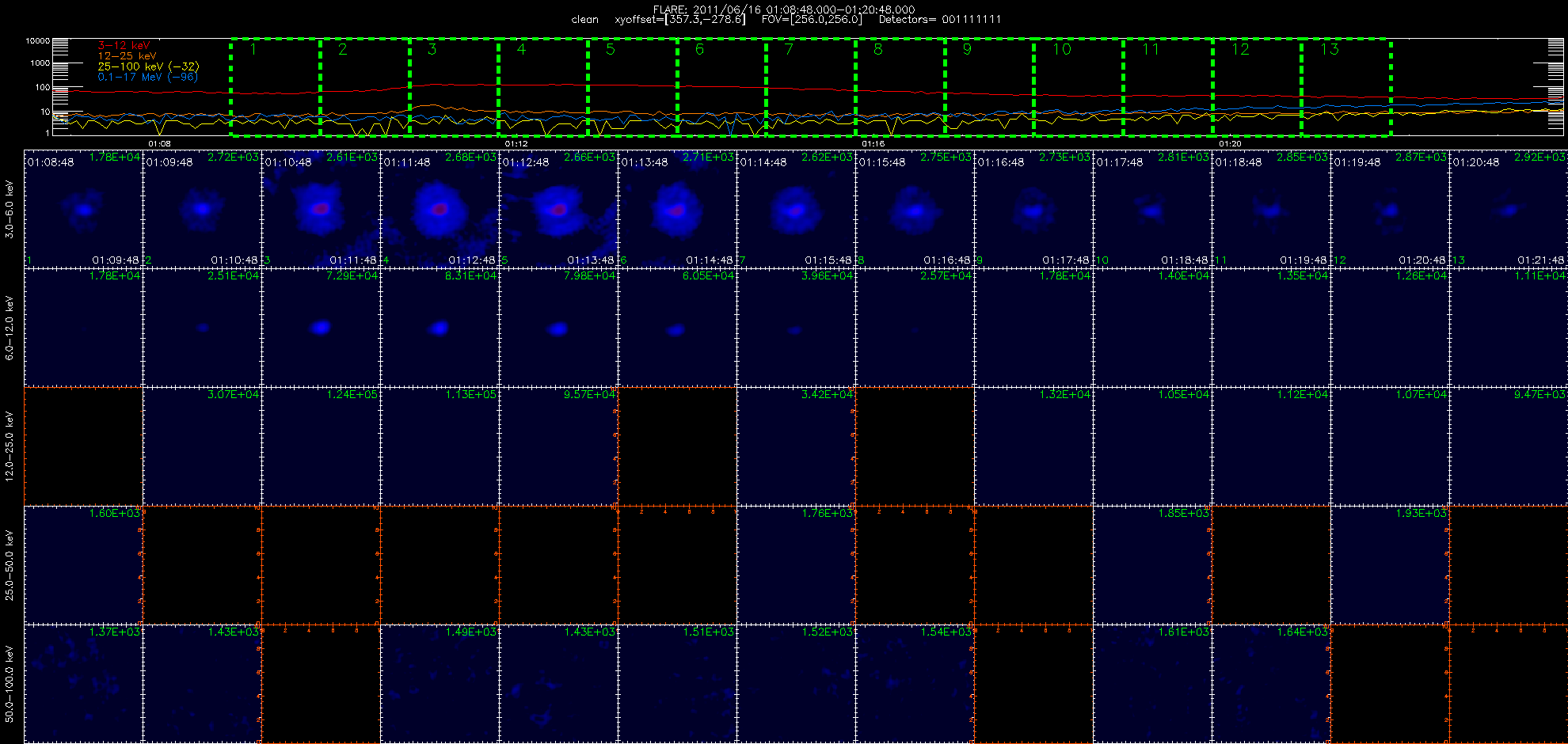Viewport: 1568px width, 744px height.
Task: Click the 'clean' algorithm label
Action: (585, 20)
